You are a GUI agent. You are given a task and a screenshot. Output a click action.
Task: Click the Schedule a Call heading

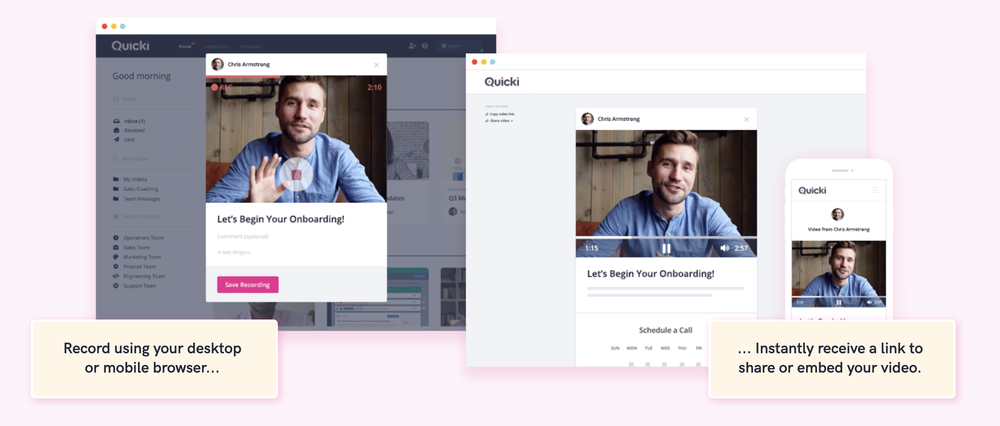click(666, 330)
